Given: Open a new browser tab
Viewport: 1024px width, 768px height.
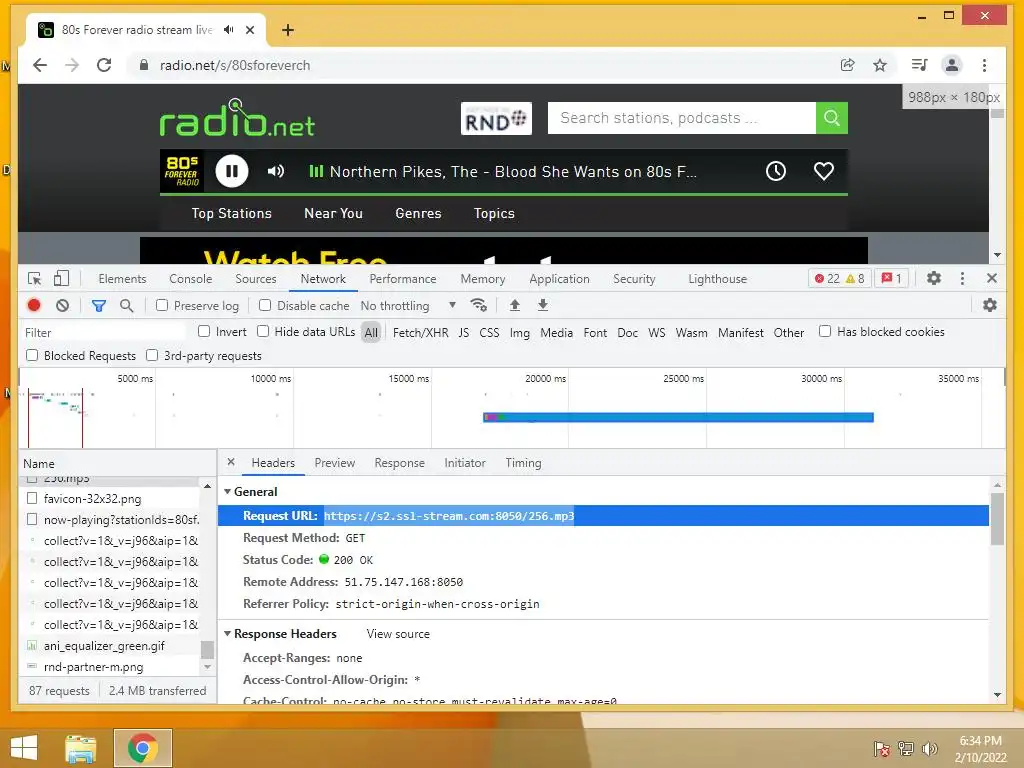Looking at the screenshot, I should [288, 30].
